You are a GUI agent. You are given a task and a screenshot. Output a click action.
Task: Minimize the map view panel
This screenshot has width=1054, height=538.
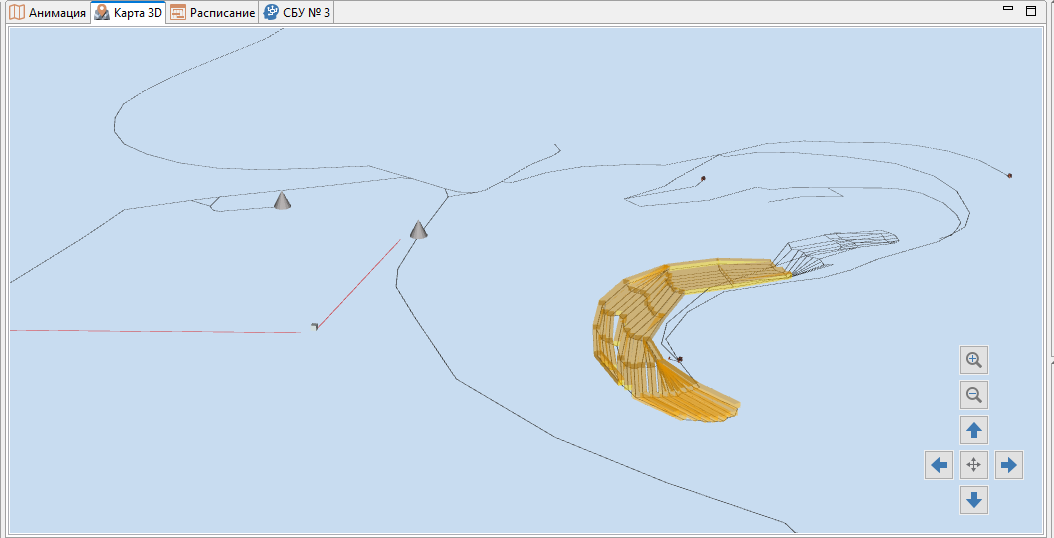coord(1008,9)
